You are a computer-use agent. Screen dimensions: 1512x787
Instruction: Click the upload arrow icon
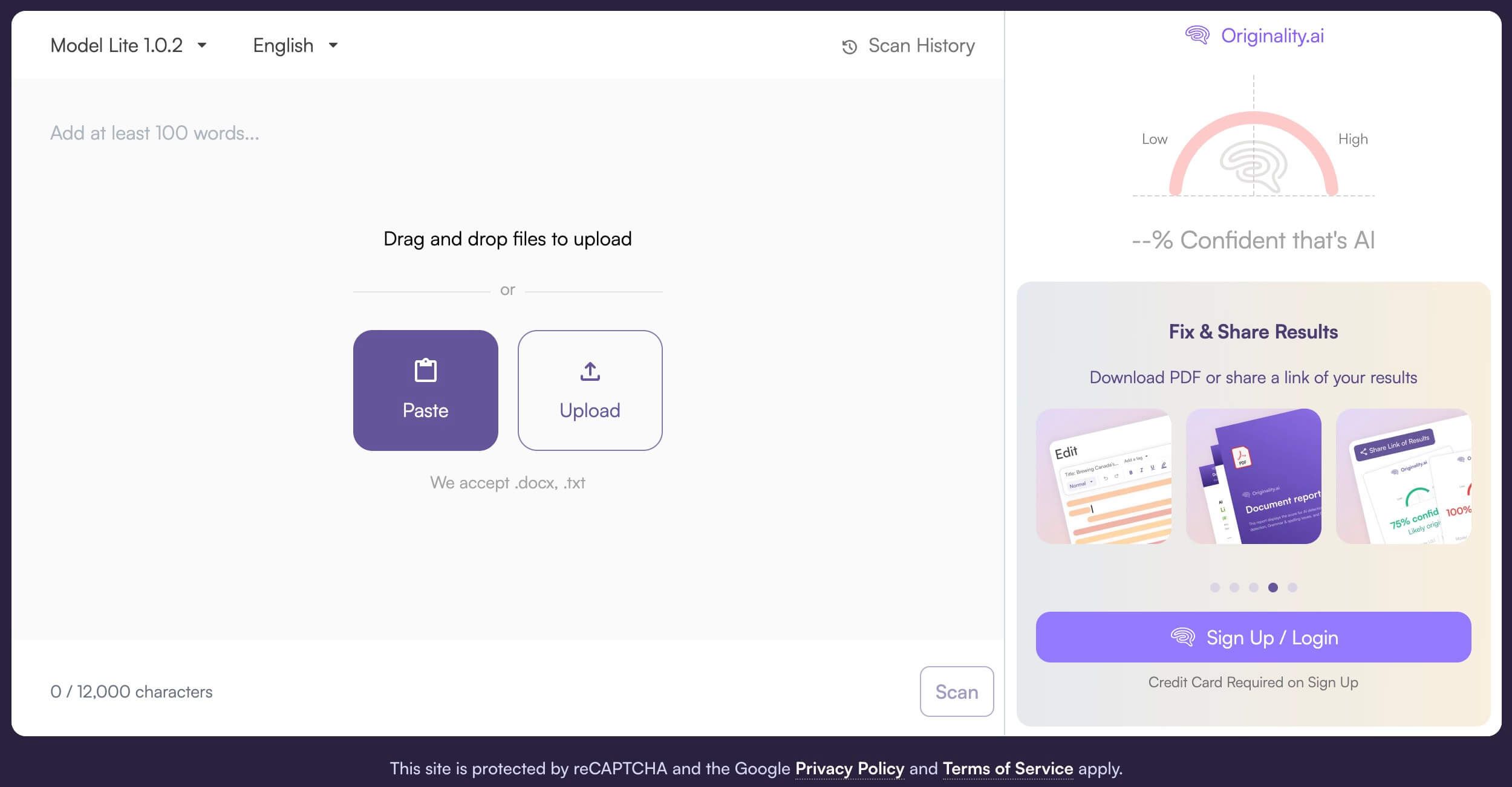point(590,371)
